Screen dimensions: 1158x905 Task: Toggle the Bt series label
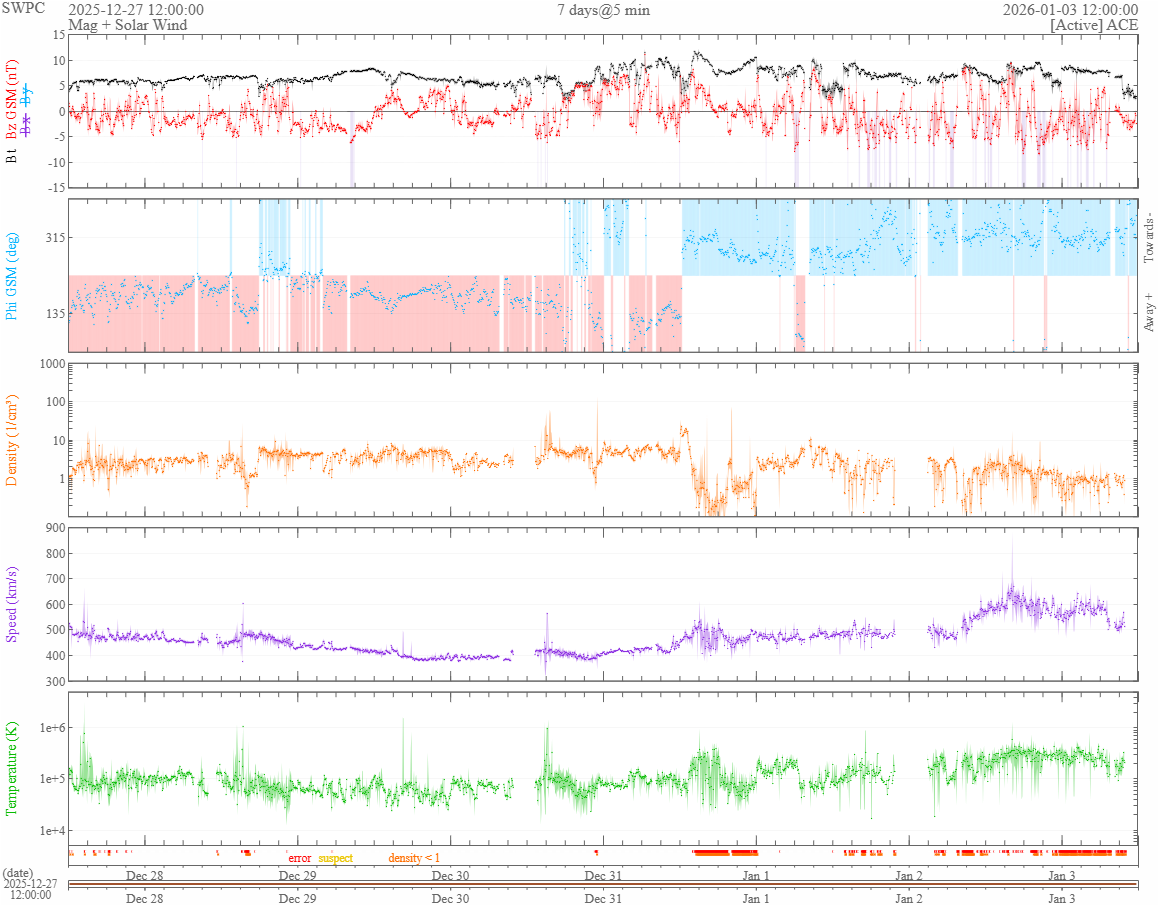coord(11,156)
